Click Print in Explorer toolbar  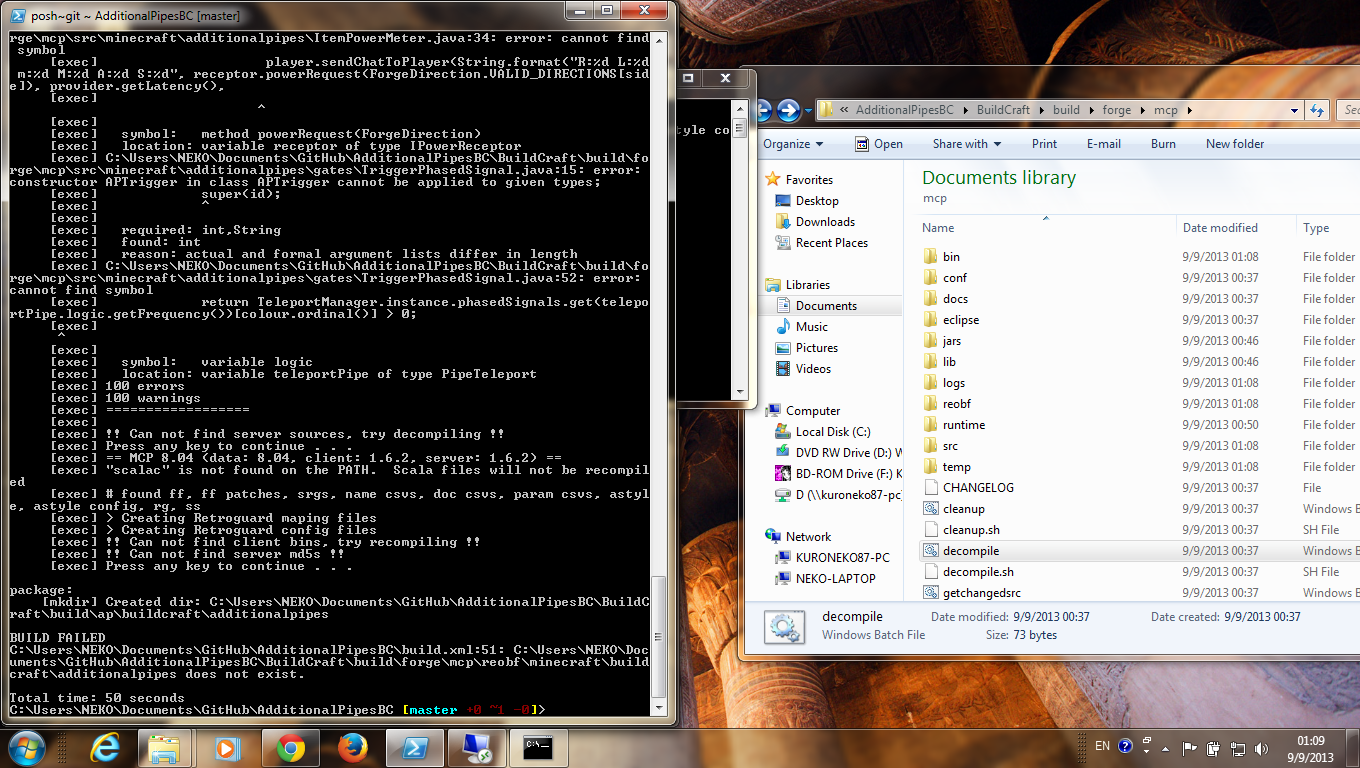click(1044, 144)
